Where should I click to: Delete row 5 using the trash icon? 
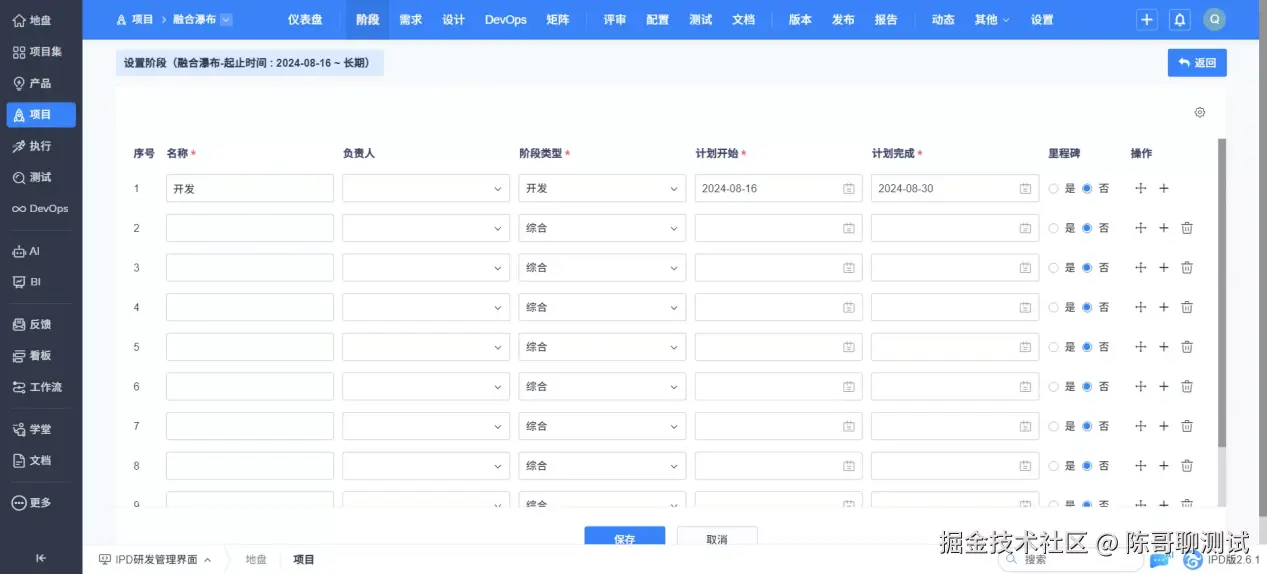(x=1187, y=347)
